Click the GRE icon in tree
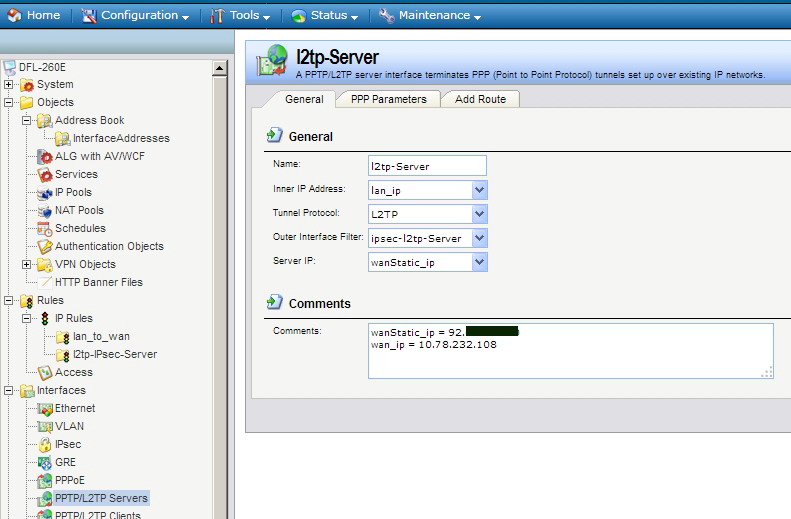This screenshot has width=791, height=519. pos(45,463)
